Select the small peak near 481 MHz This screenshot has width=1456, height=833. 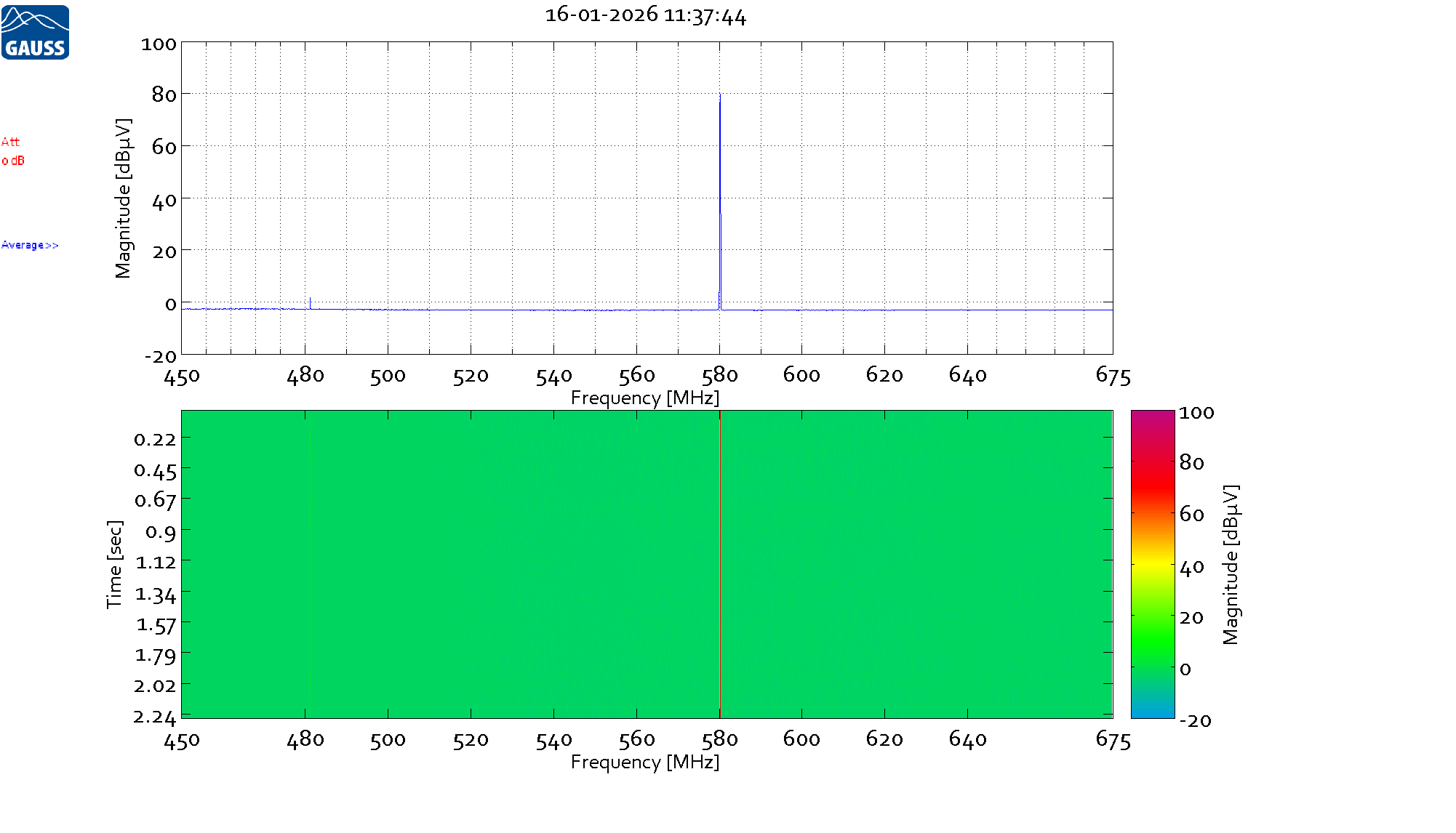point(311,299)
